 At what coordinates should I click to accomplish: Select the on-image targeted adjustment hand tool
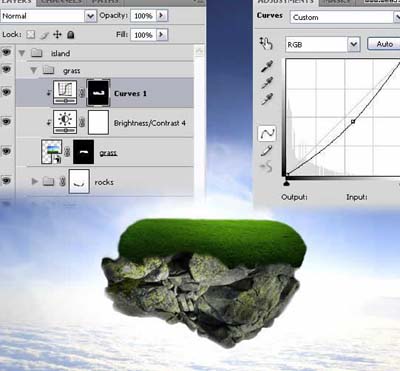point(266,43)
